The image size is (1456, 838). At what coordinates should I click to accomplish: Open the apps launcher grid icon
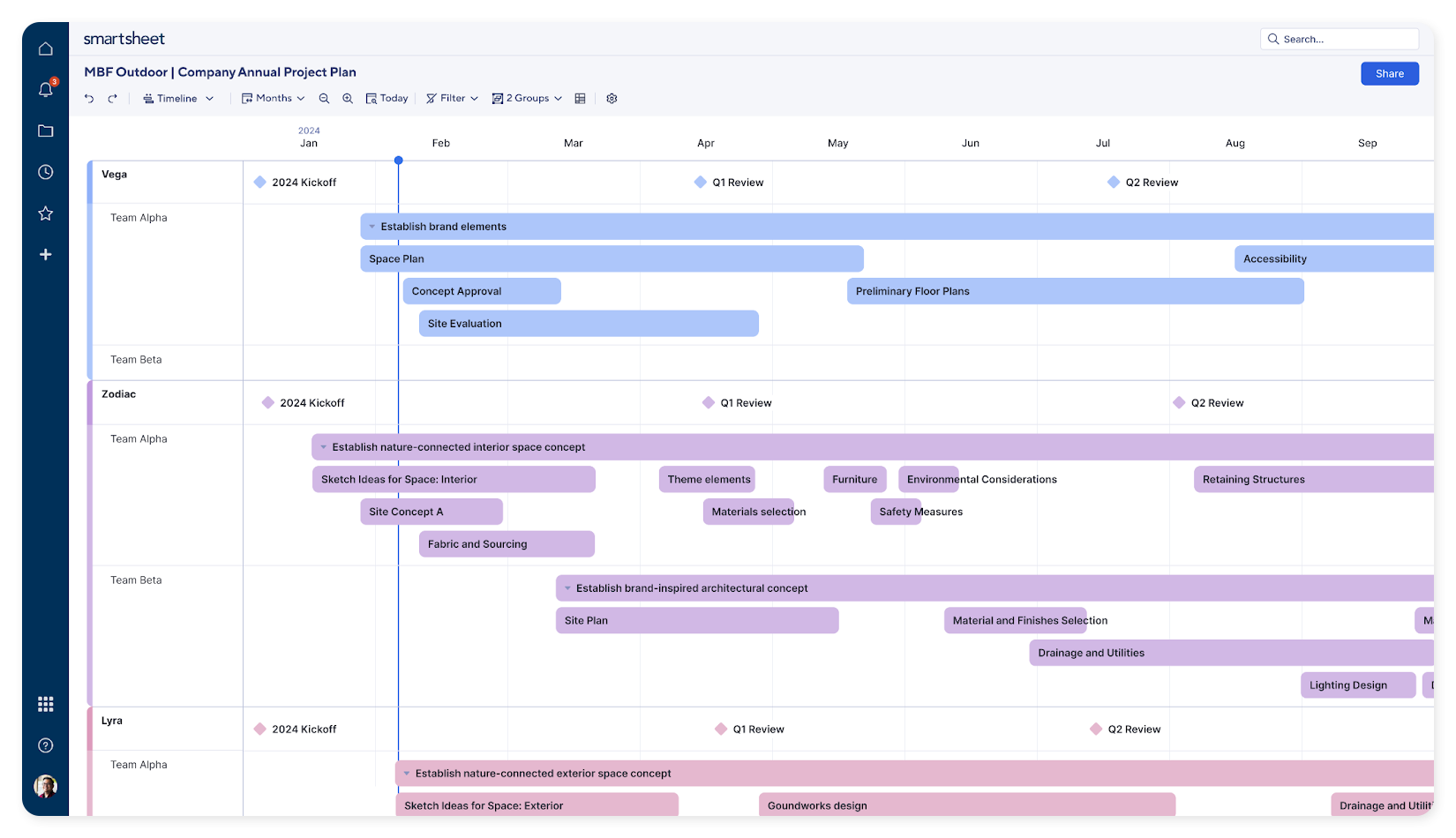tap(45, 703)
